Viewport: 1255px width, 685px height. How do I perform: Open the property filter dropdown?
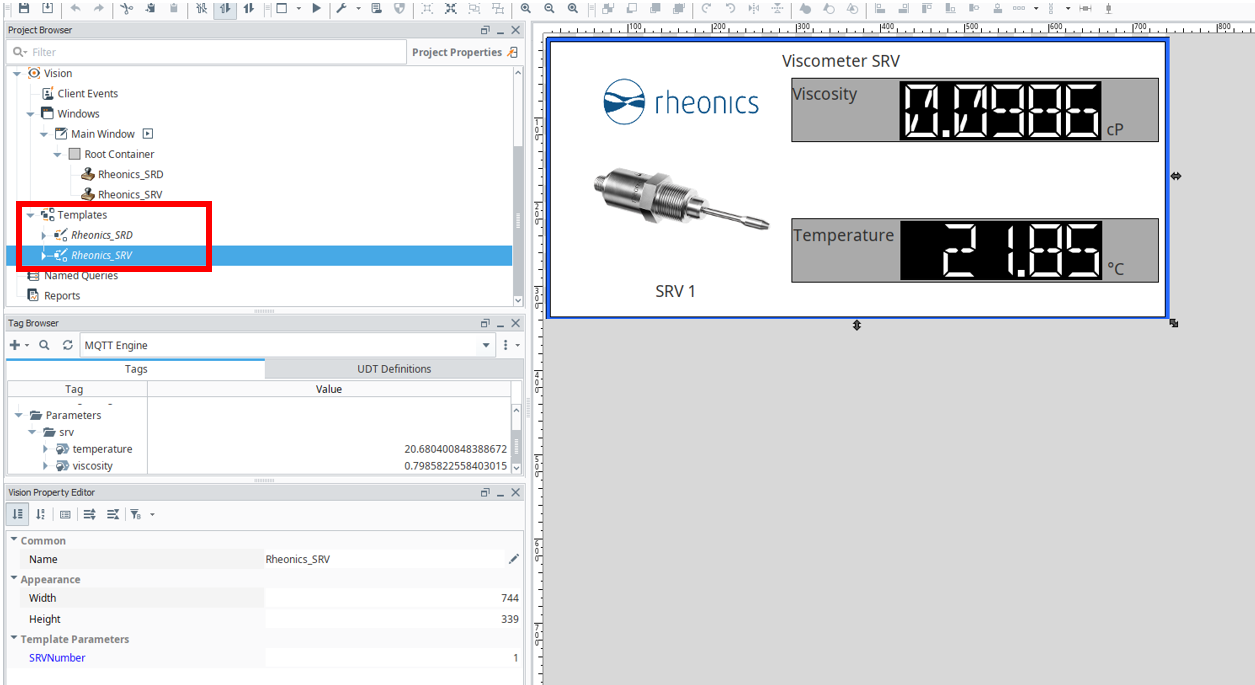[141, 514]
